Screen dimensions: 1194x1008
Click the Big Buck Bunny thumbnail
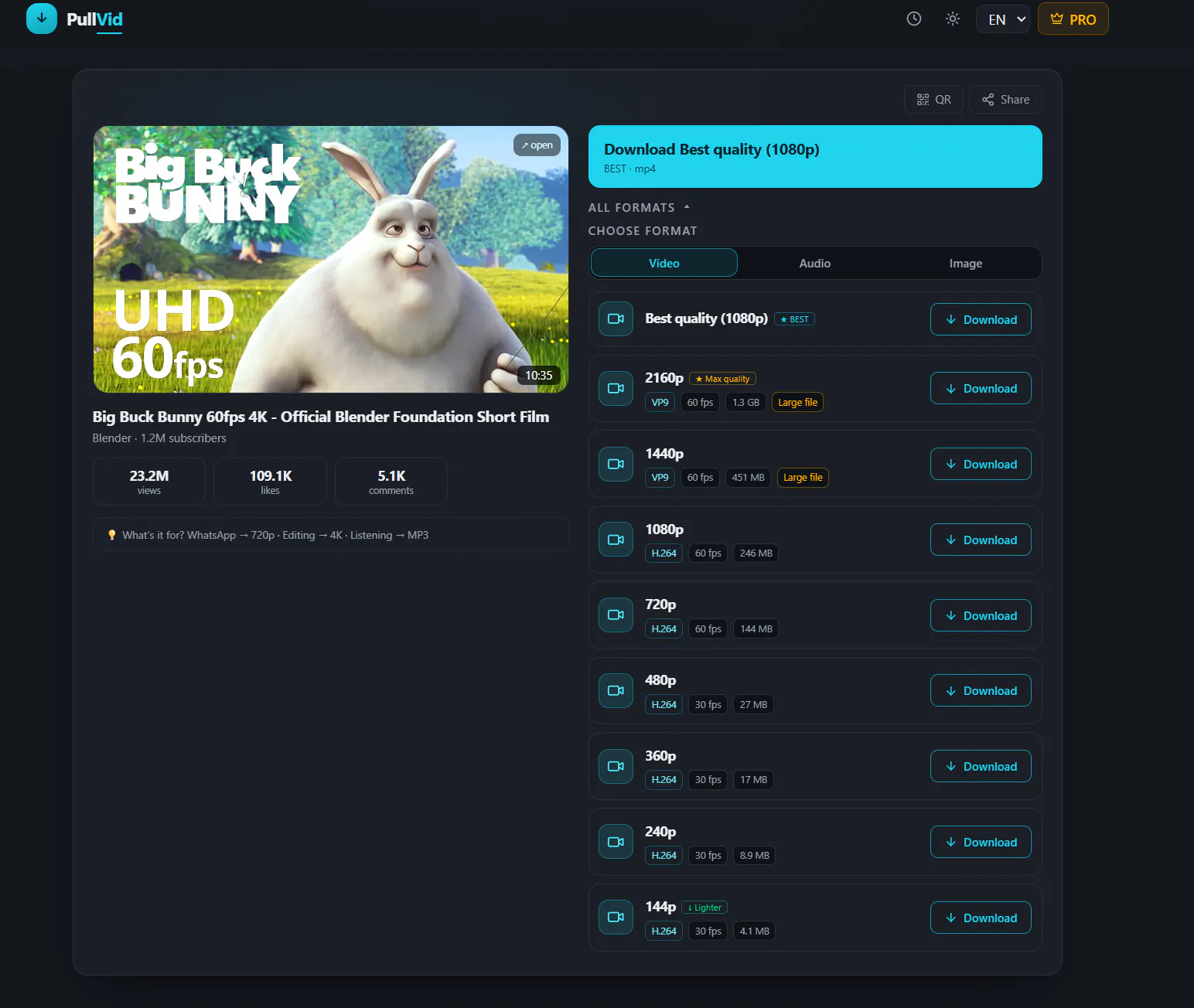pyautogui.click(x=331, y=259)
